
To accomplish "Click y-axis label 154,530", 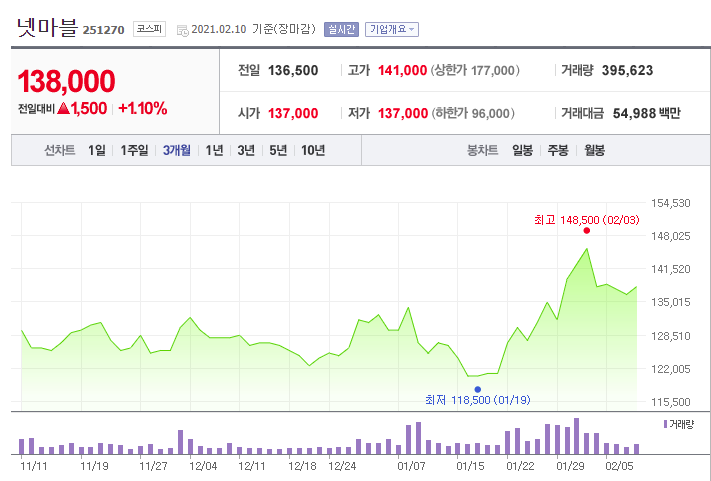I will [671, 203].
